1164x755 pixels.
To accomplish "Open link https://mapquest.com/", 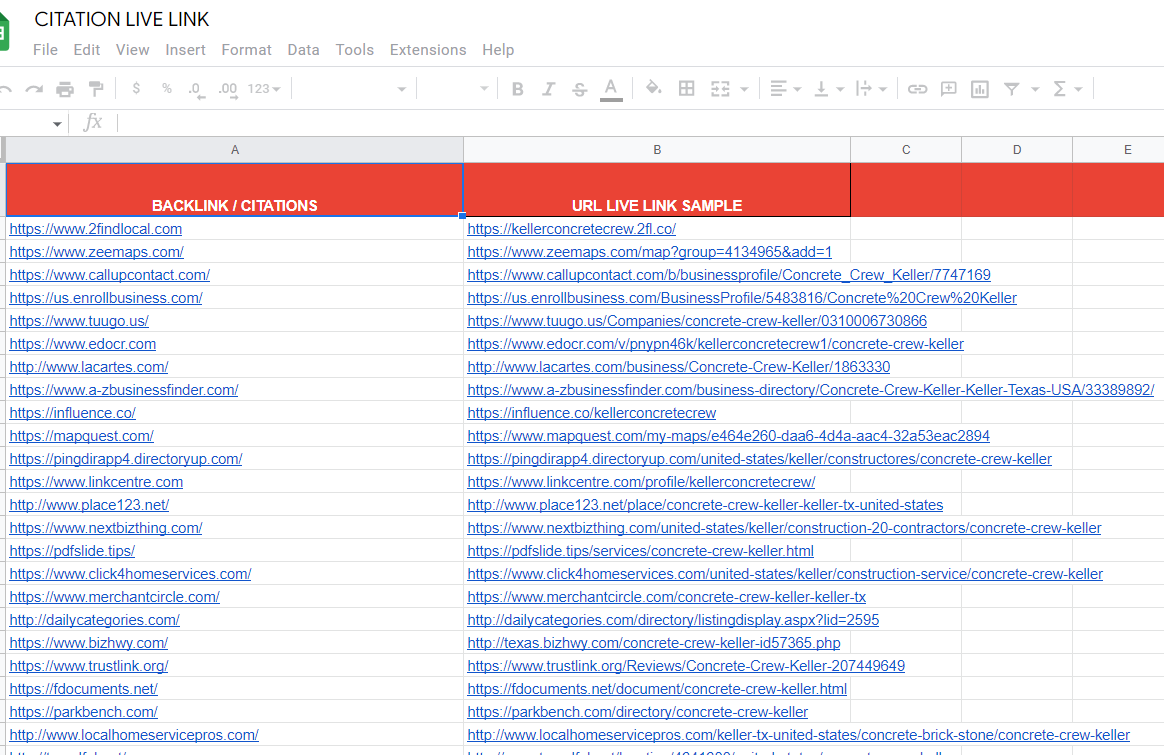I will click(82, 436).
